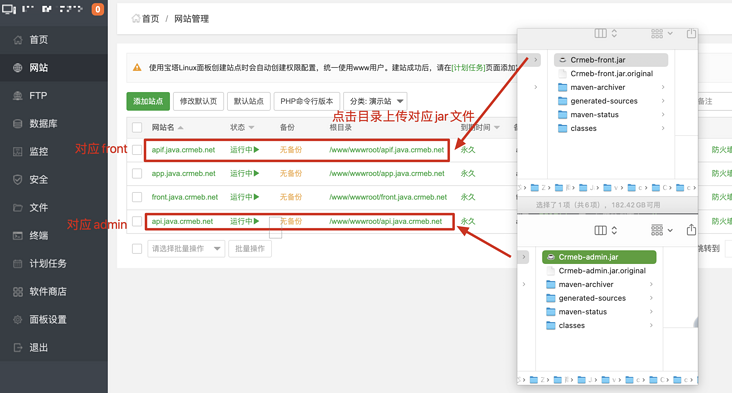Click the green 添加站点 add site button

(x=148, y=101)
